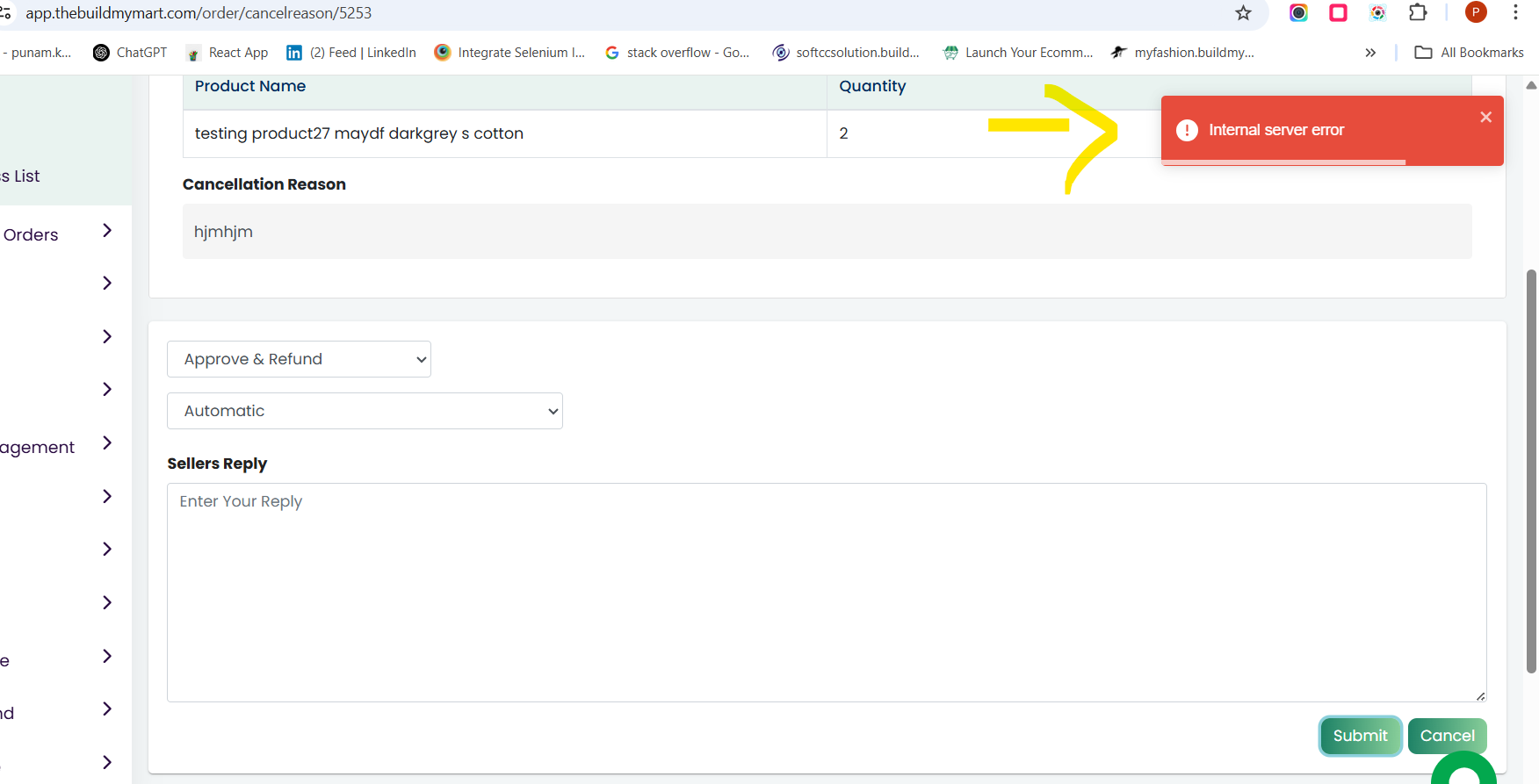Open the Launch Your Ecomm bookmark
The image size is (1539, 784).
click(1017, 53)
